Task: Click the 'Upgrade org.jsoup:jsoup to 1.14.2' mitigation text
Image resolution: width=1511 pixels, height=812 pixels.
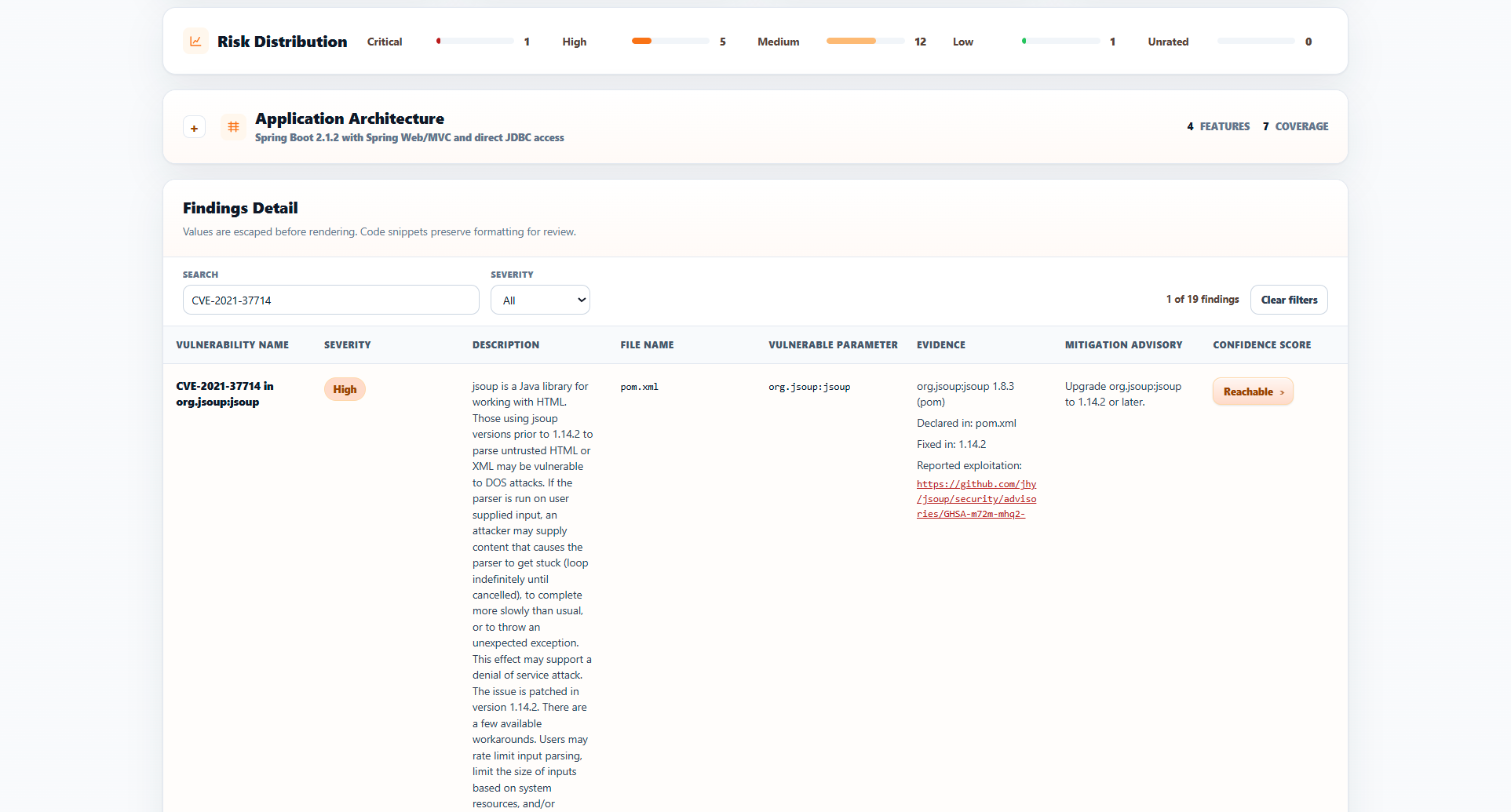Action: click(x=1123, y=394)
